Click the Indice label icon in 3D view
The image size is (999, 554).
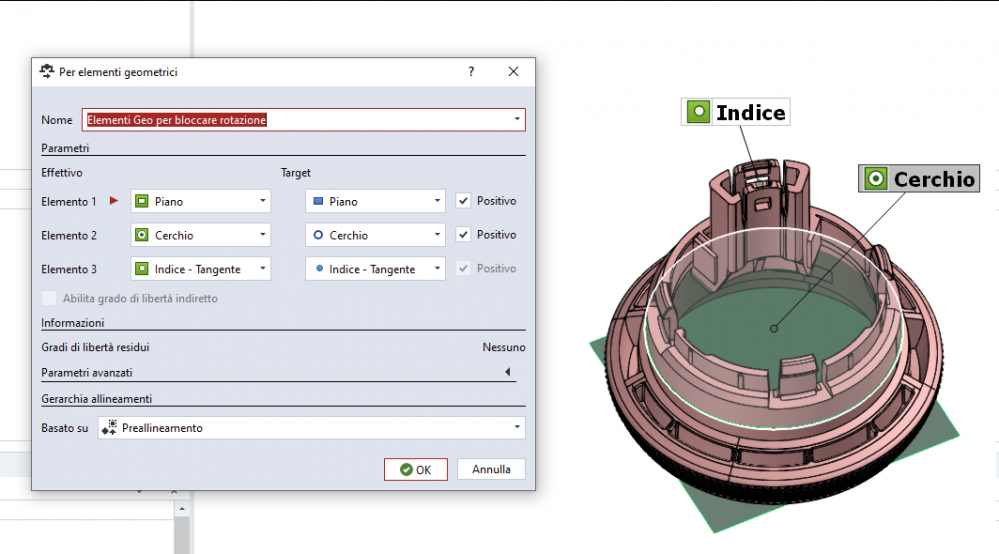click(698, 112)
